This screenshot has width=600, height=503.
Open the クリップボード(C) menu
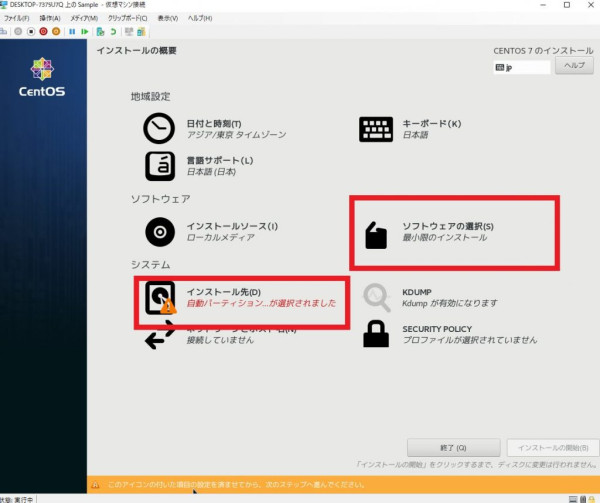click(x=128, y=18)
